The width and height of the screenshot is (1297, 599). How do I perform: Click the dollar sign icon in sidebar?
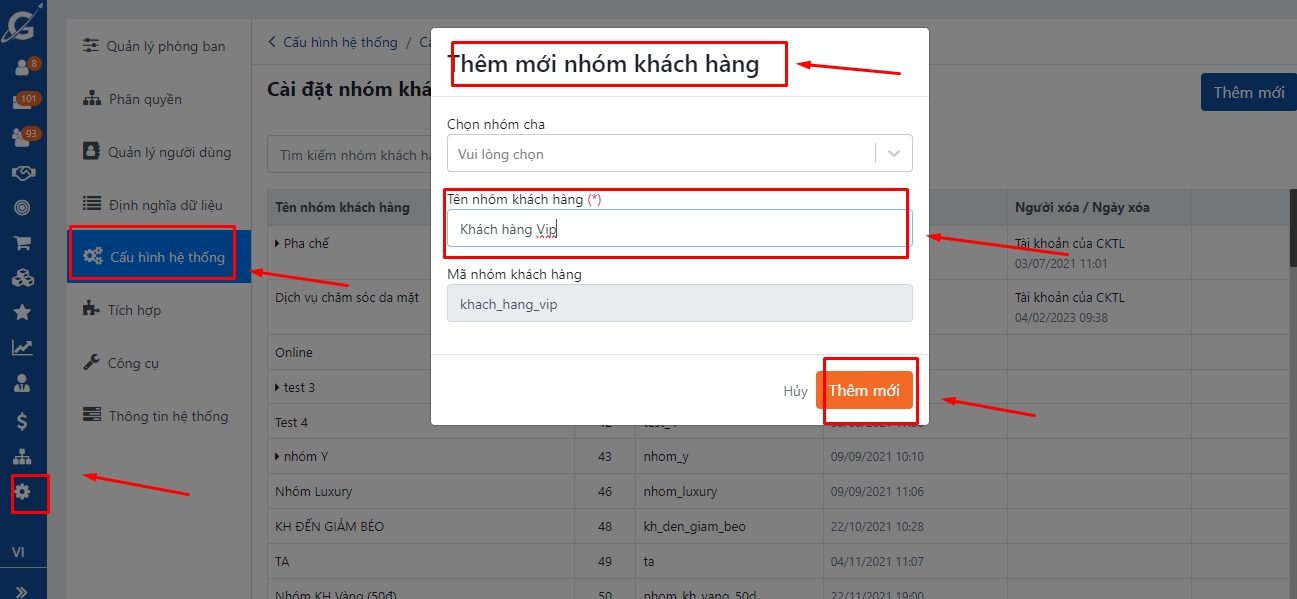[22, 421]
